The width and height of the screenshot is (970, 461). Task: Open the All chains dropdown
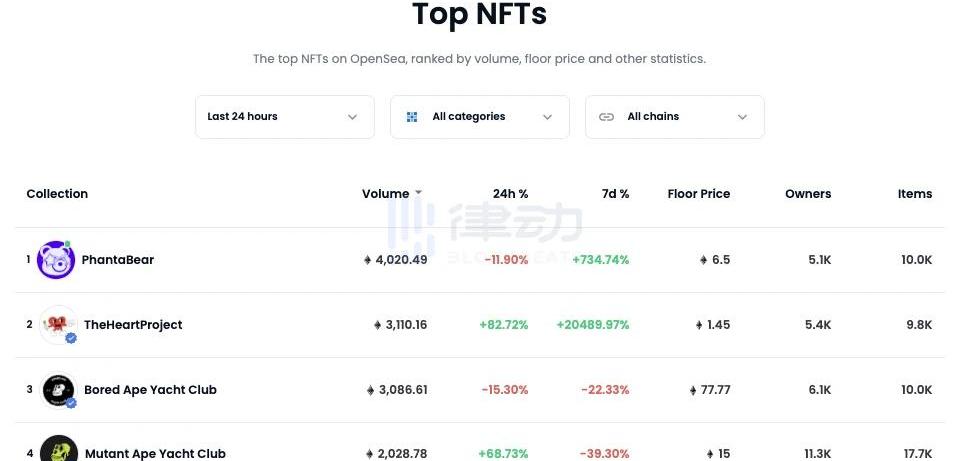coord(675,117)
